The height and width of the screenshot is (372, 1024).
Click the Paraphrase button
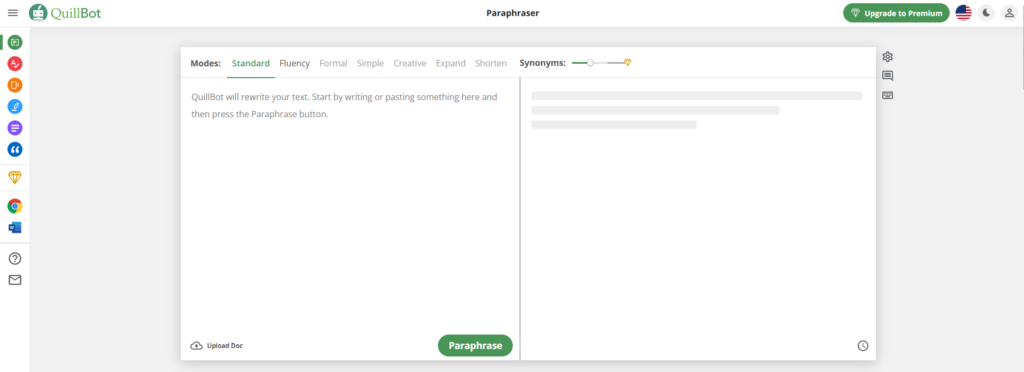(x=475, y=346)
